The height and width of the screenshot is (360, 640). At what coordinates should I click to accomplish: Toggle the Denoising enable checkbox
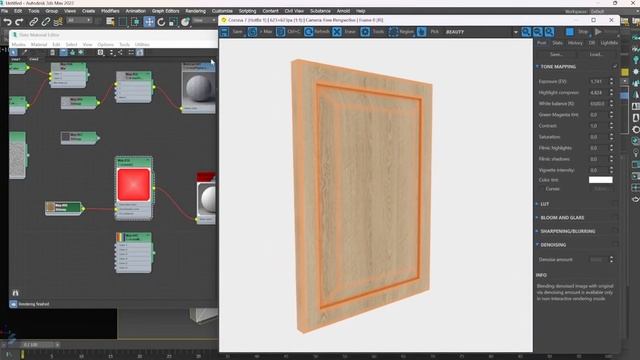tap(615, 244)
